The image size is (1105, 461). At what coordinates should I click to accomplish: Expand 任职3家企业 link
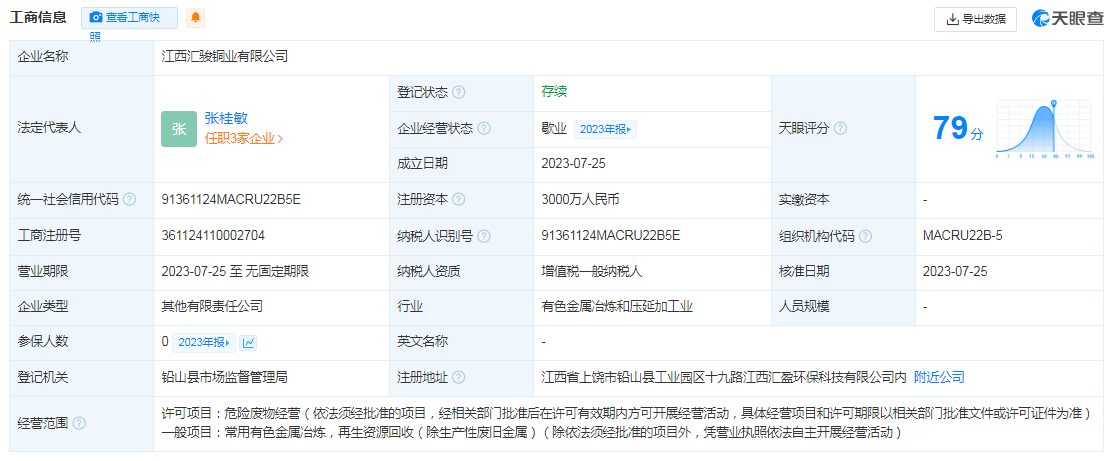point(244,139)
